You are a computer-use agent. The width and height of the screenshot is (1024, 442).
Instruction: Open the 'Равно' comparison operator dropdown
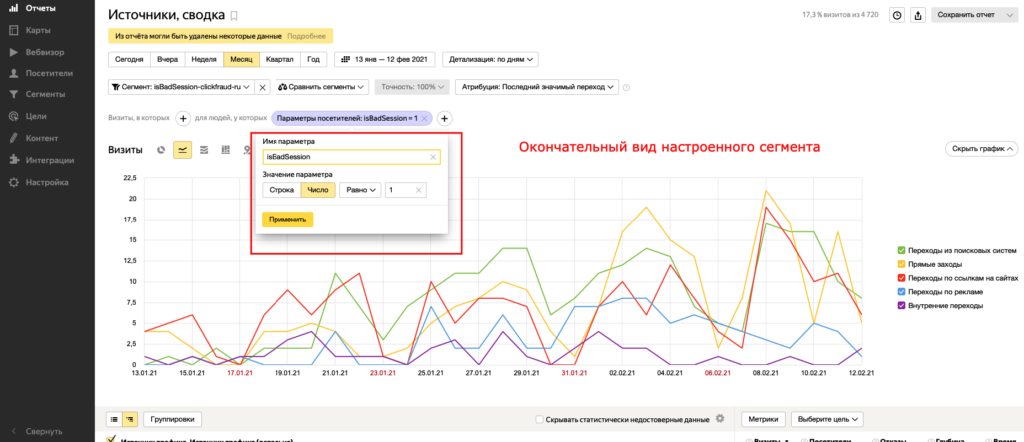(359, 190)
